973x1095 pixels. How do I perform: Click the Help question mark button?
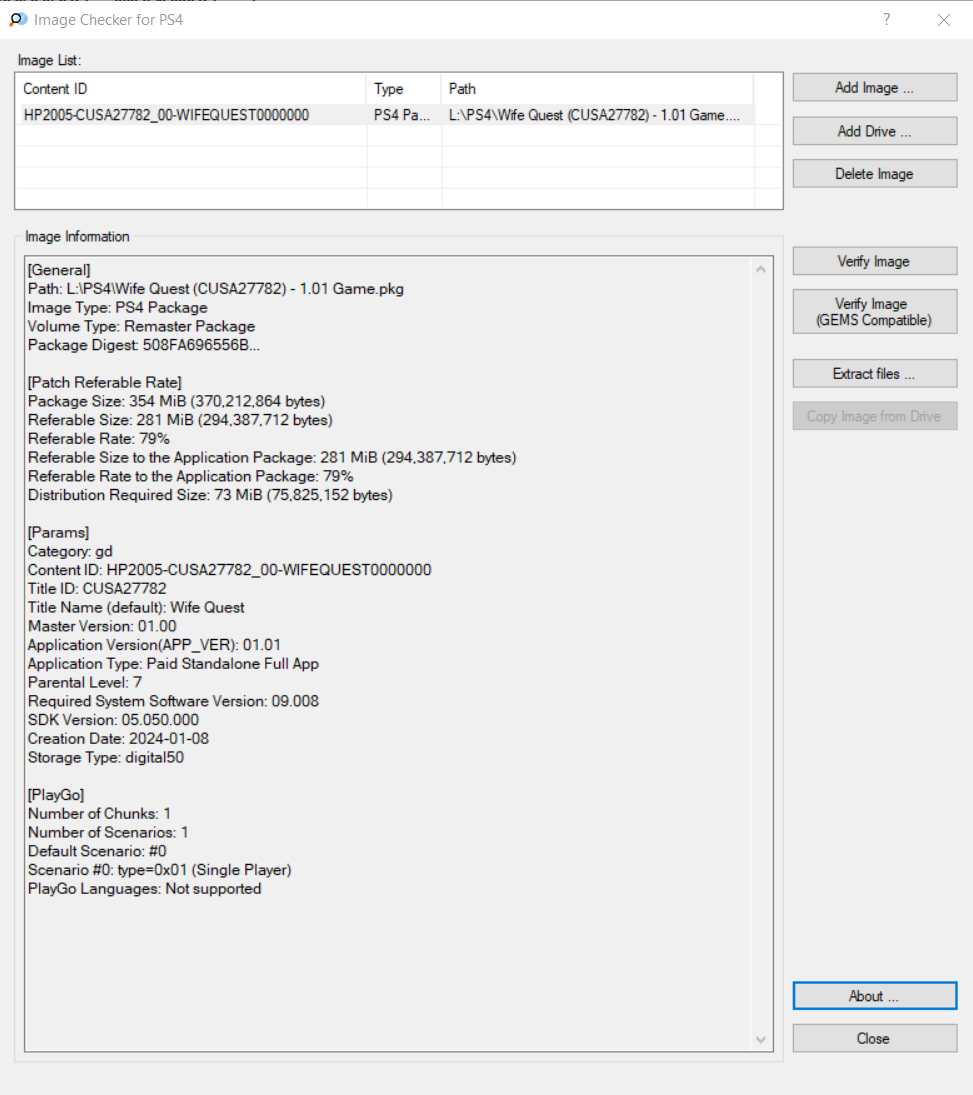coord(886,20)
